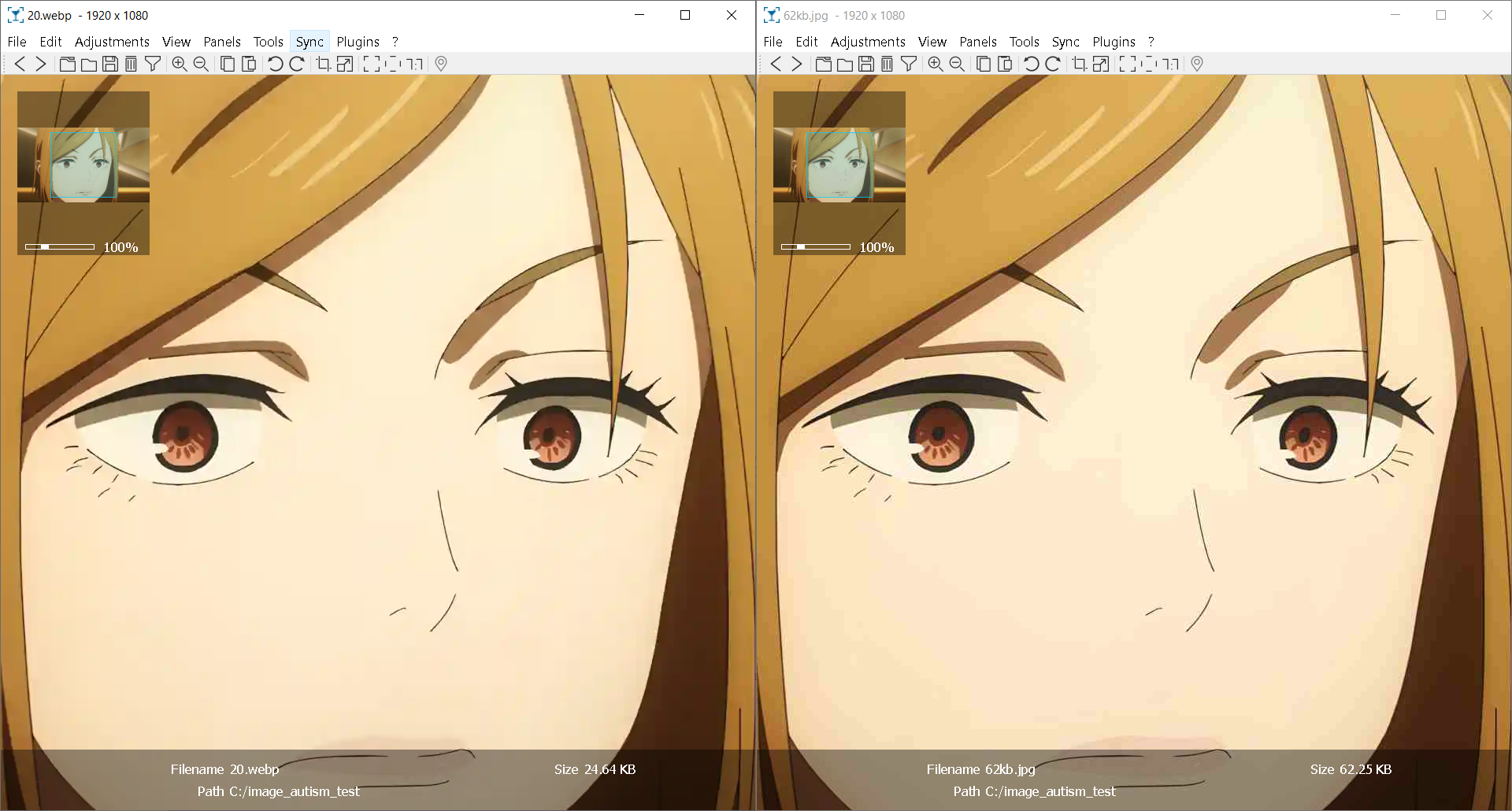Copy image icon in 20.webp window
This screenshot has width=1512, height=811.
[228, 64]
